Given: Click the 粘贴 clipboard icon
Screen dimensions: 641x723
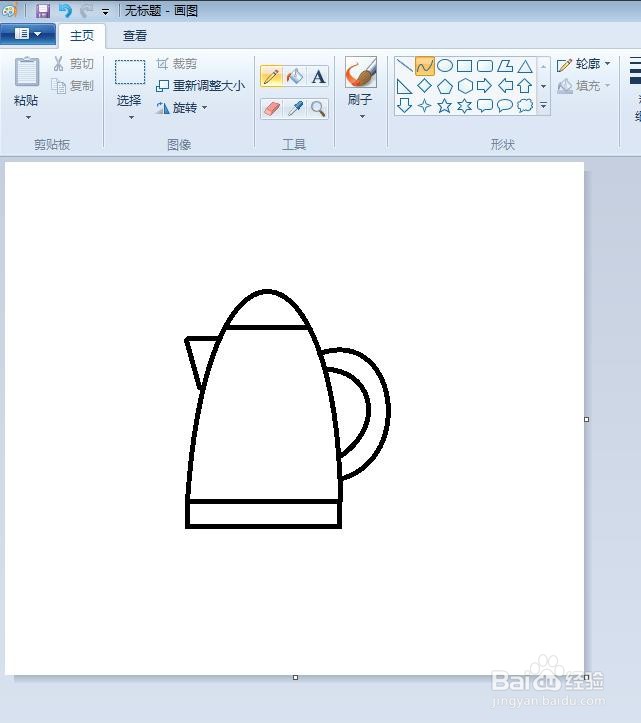Looking at the screenshot, I should tap(27, 72).
